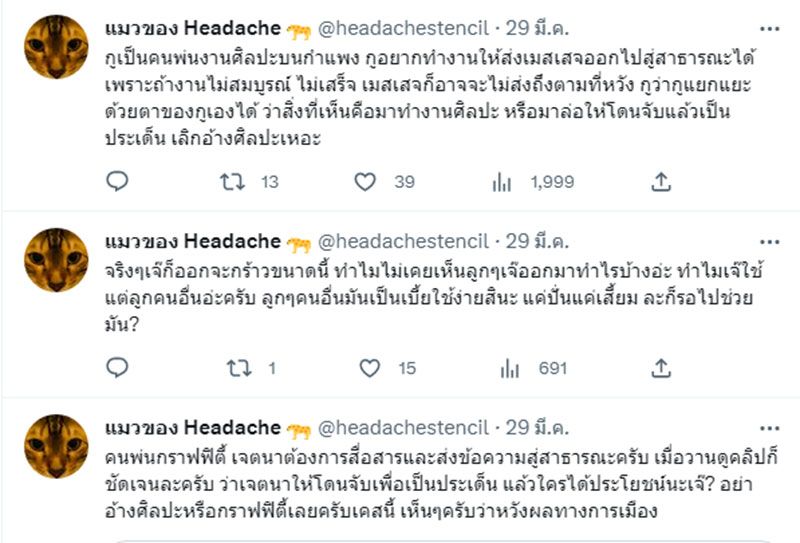Open more options on tweet starting "จริงๆเจ๊ก็ออกจะกร้าว"
800x543 pixels.
click(764, 239)
